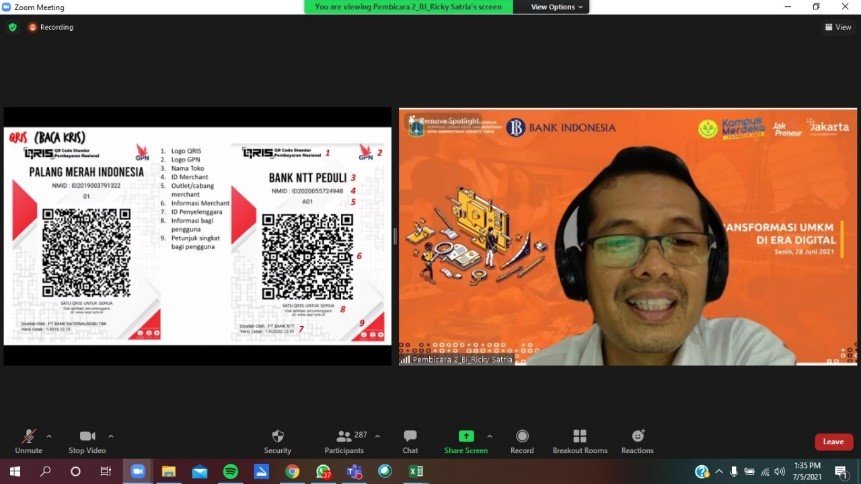
Task: Click the green Share Screen button
Action: 466,442
